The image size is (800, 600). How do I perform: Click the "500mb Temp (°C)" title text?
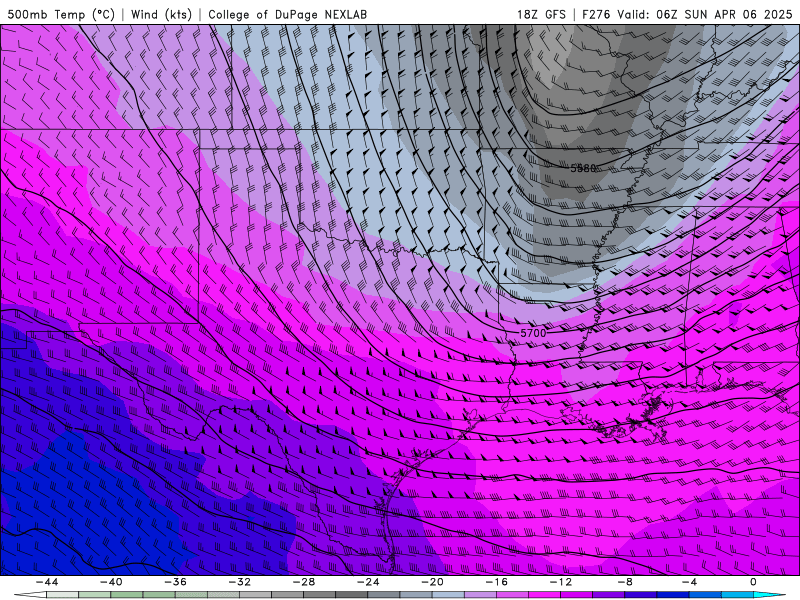(x=61, y=14)
